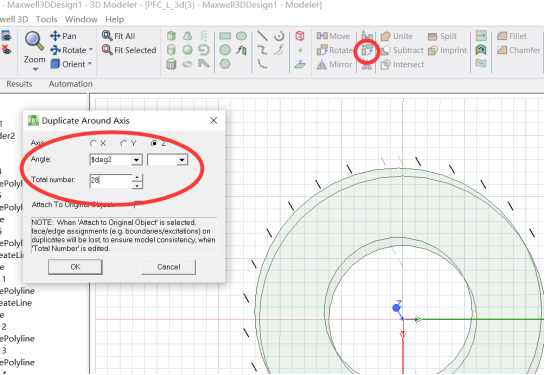
Task: Select the Draw Rectangle tool
Action: [x=225, y=36]
